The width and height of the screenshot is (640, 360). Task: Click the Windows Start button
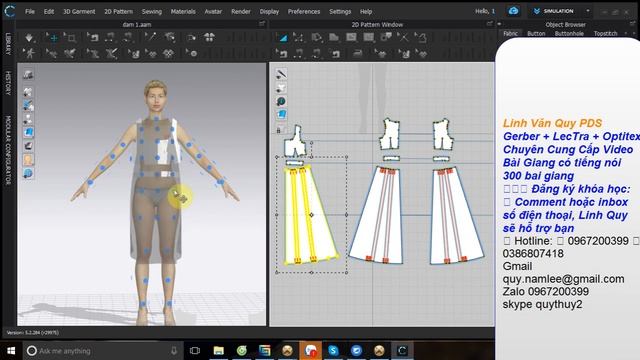point(11,351)
